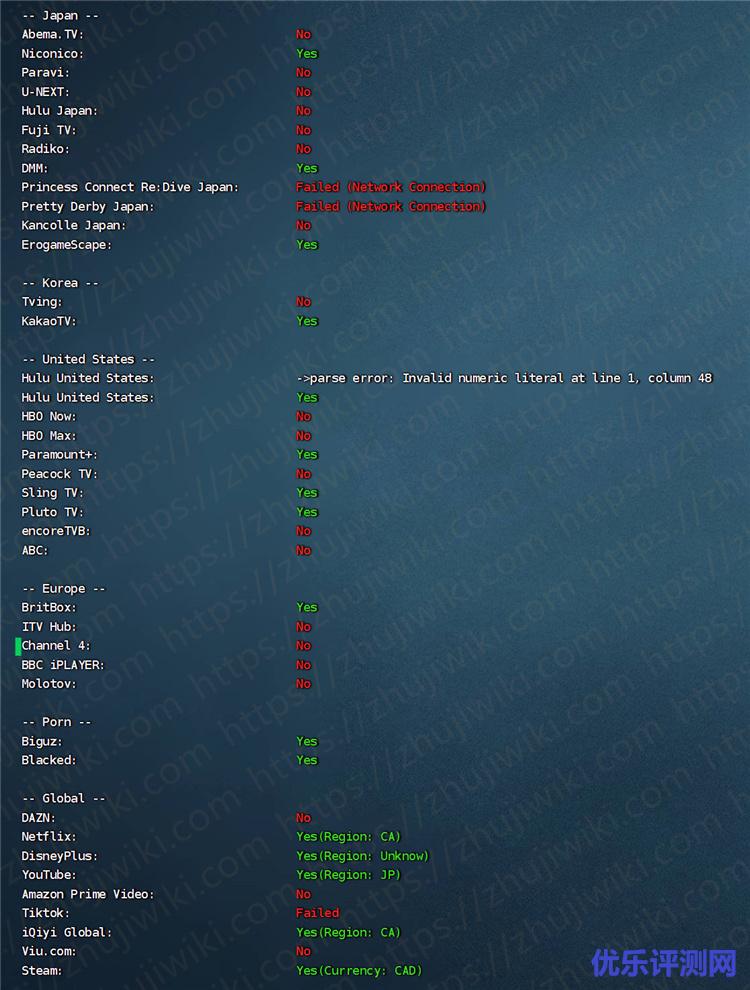The height and width of the screenshot is (990, 750).
Task: Click the green cursor block before Channel 4
Action: 18,646
